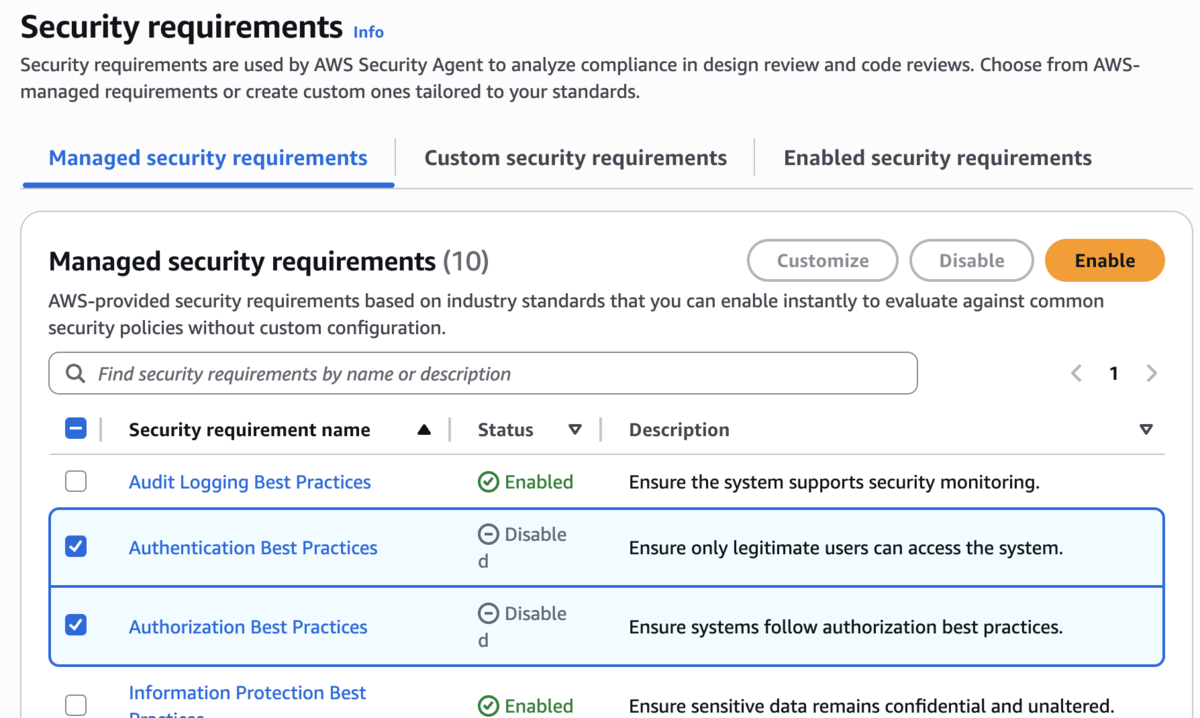Viewport: 1200px width, 718px height.
Task: Click 'Ensure sensitive data remains confidential and unaltered.'
Action: coord(871,706)
